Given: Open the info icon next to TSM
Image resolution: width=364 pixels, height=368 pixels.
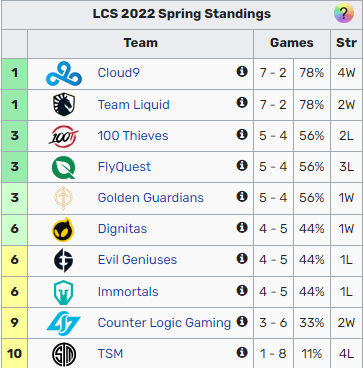Looking at the screenshot, I should coord(242,352).
